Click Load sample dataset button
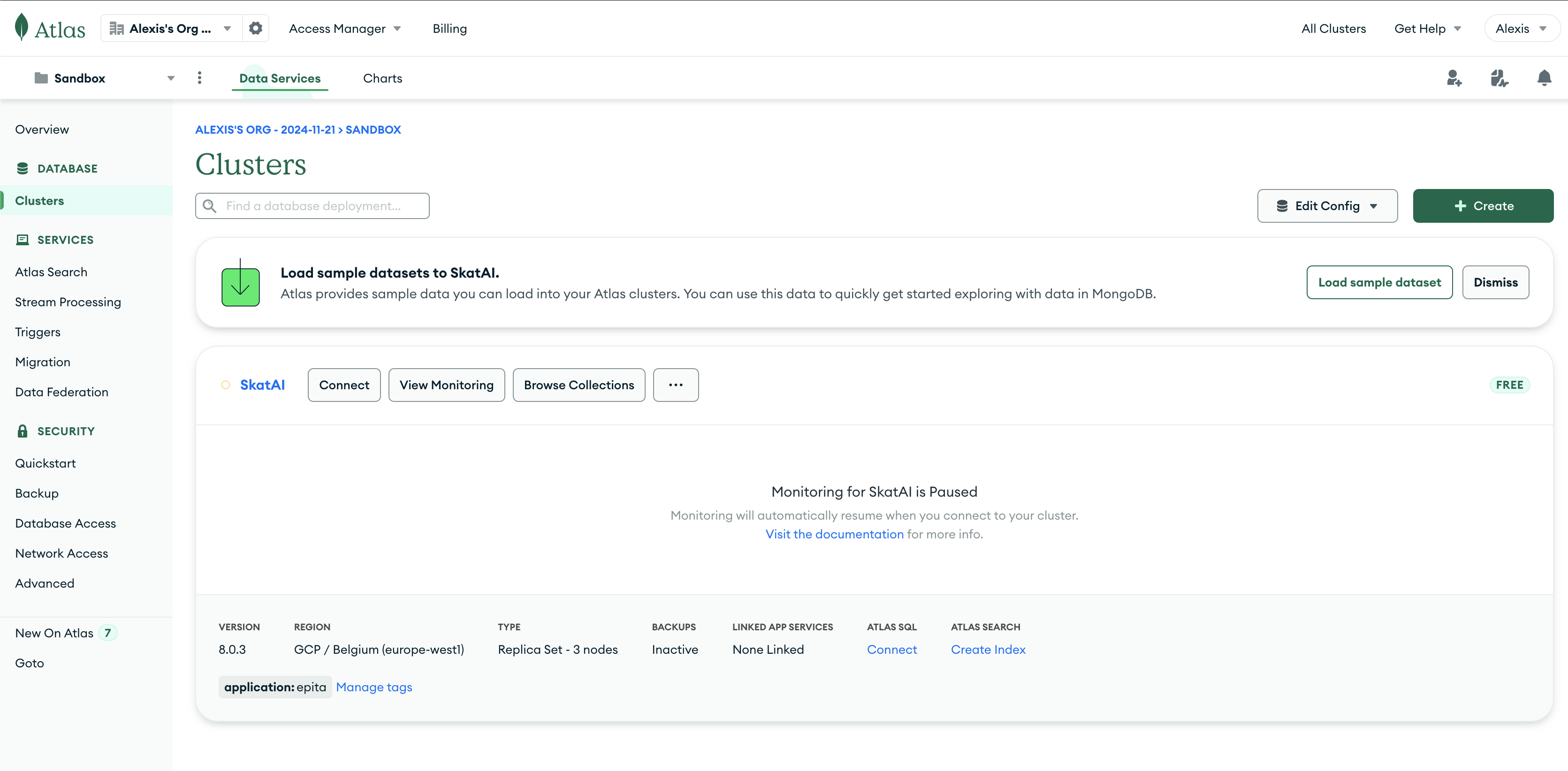Image resolution: width=1568 pixels, height=771 pixels. coord(1379,282)
